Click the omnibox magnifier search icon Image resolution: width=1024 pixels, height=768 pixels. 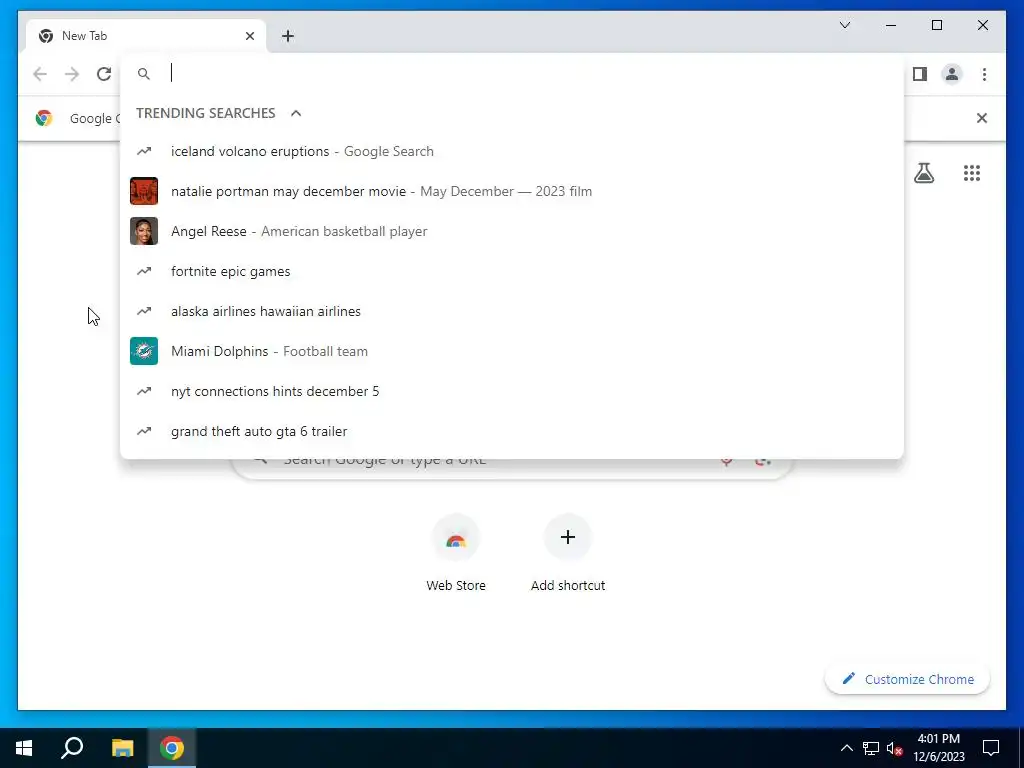144,74
